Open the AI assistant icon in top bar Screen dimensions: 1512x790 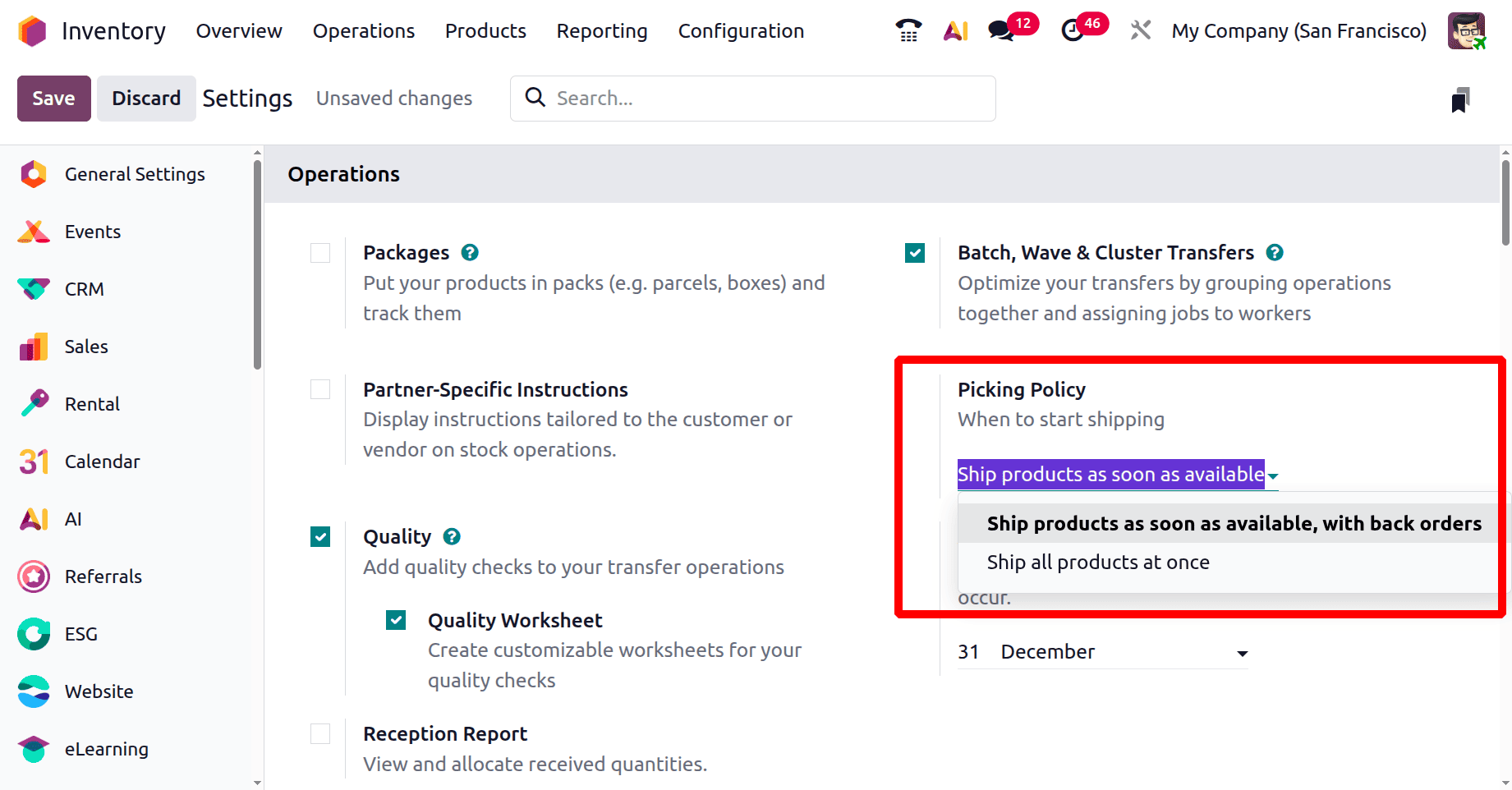pos(955,31)
